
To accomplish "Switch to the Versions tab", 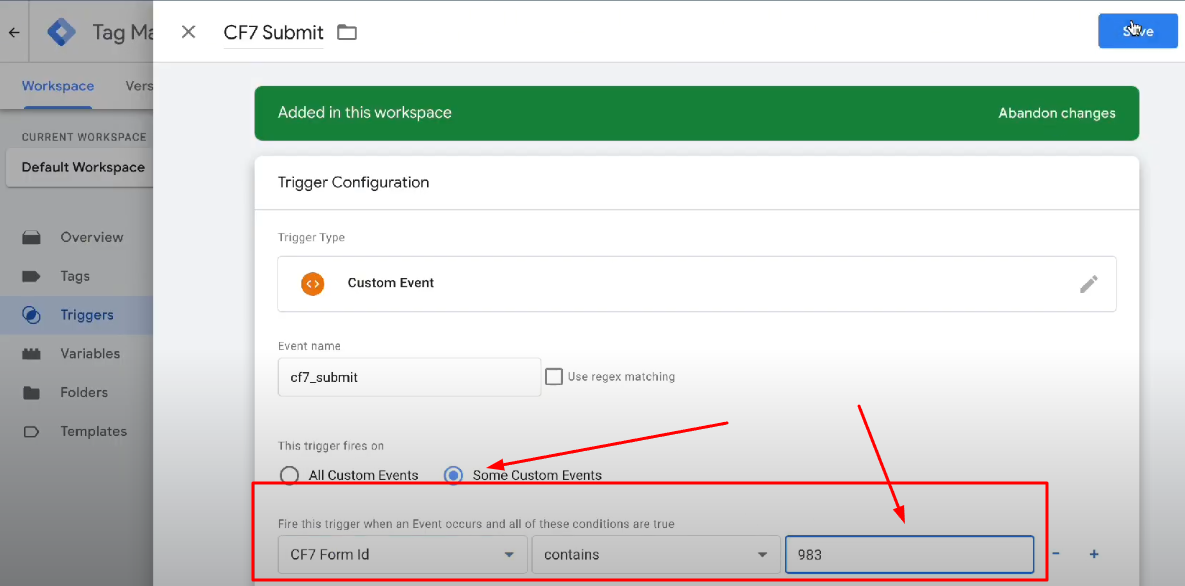I will (x=140, y=86).
